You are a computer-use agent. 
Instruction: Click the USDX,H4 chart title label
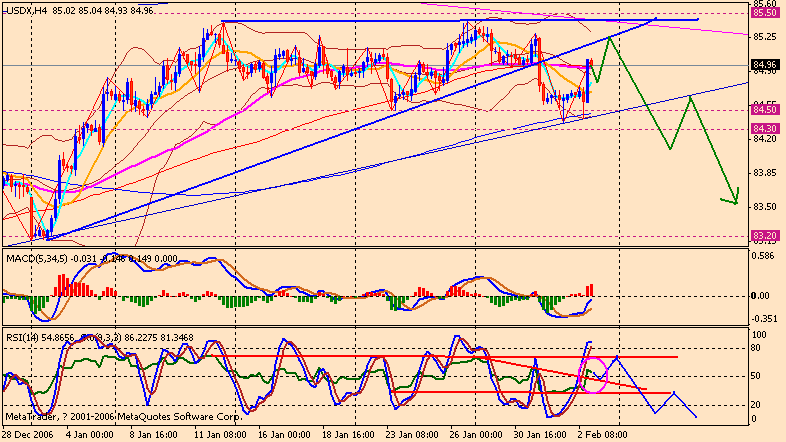click(26, 10)
